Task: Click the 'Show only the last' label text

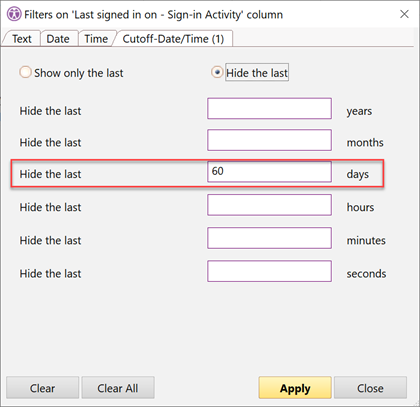Action: click(79, 73)
